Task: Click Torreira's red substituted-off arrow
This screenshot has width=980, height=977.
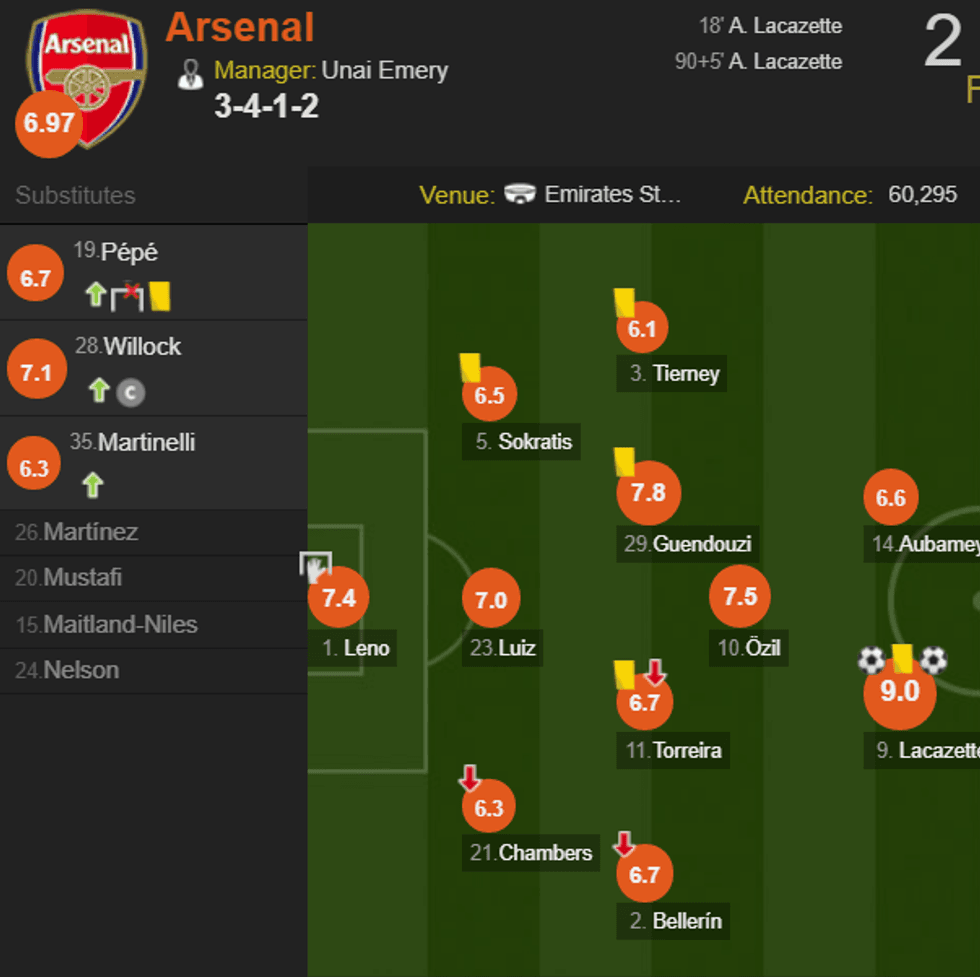Action: [655, 671]
